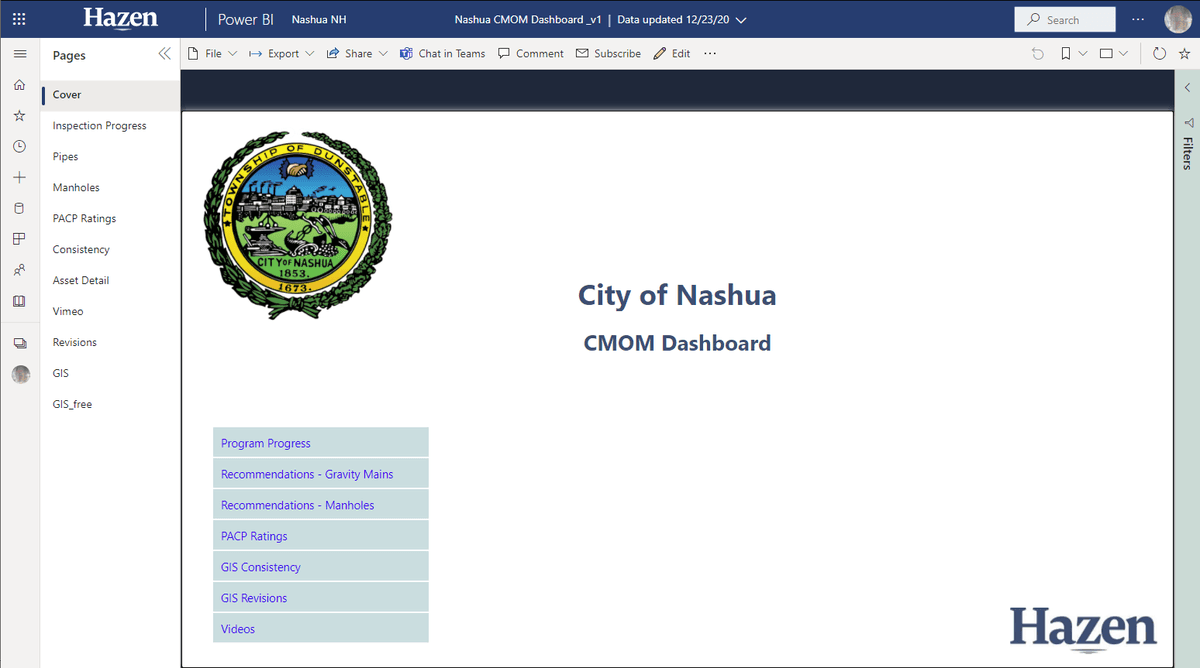1200x668 pixels.
Task: Toggle the hamburger navigation menu
Action: pyautogui.click(x=19, y=54)
